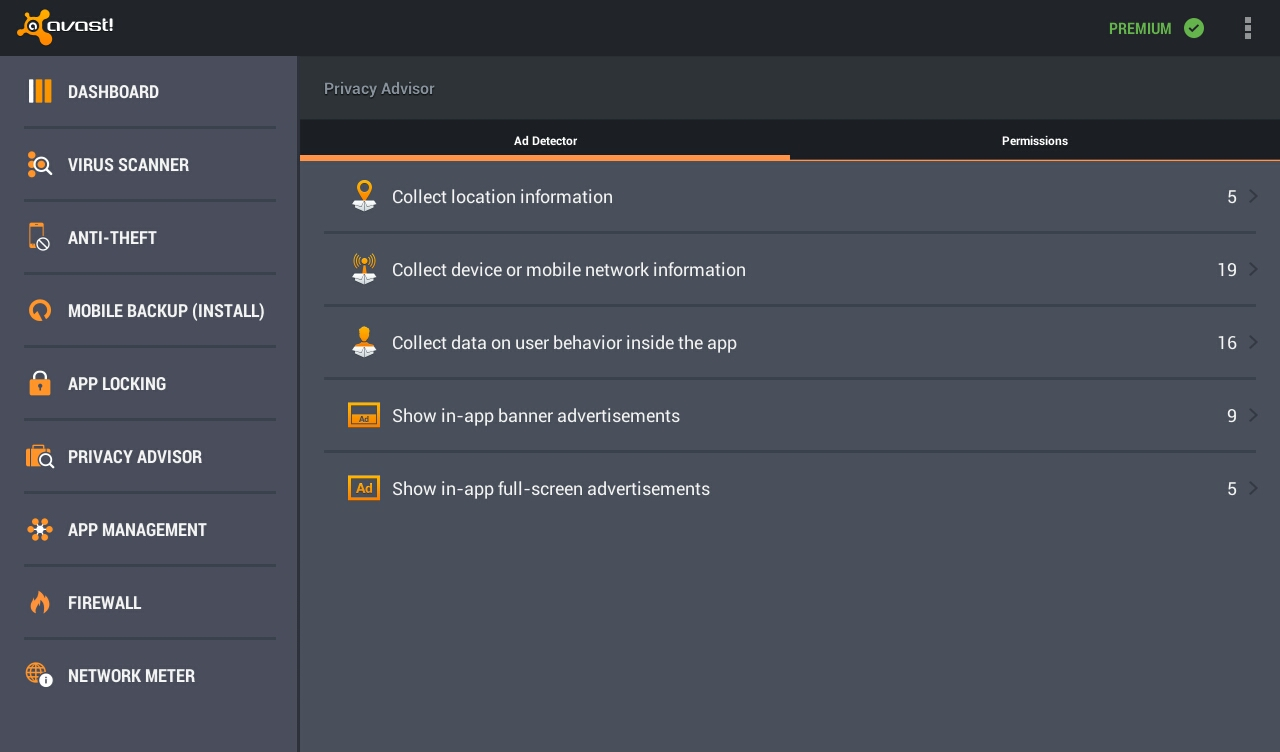The image size is (1280, 752).
Task: Expand in-app full-screen advertisements chevron
Action: click(x=1253, y=489)
